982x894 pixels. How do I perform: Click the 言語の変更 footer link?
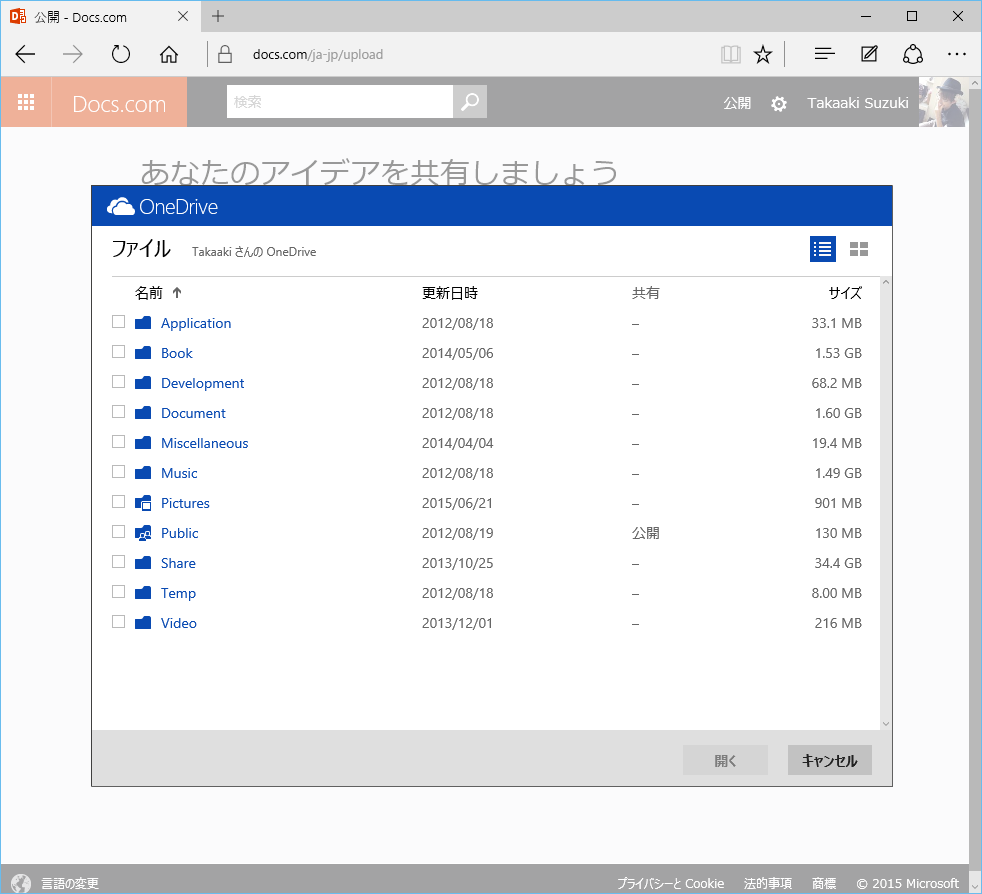pyautogui.click(x=70, y=883)
